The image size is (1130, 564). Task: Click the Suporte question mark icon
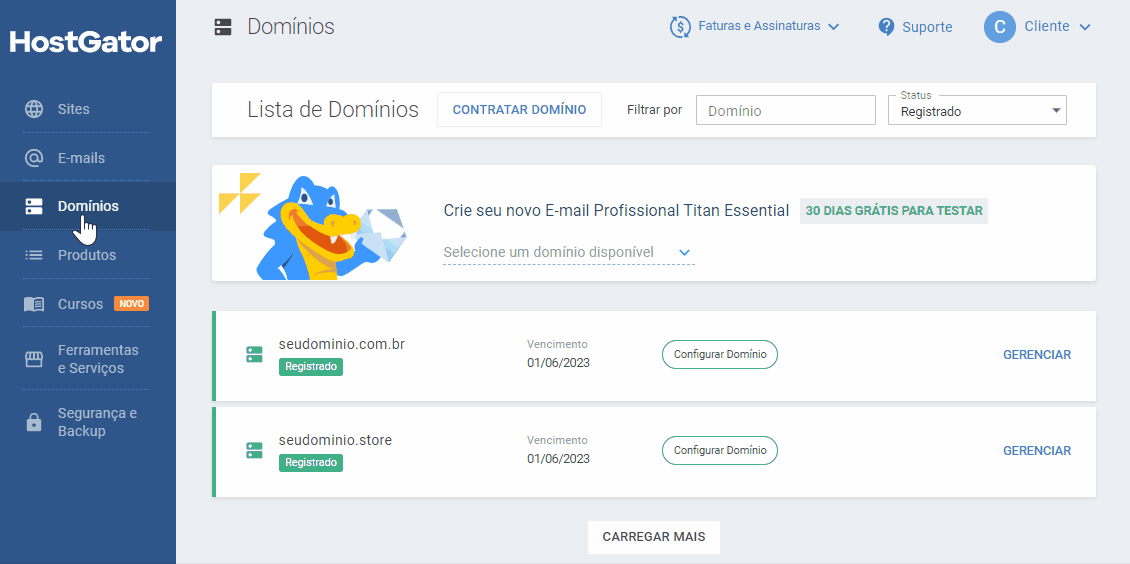pyautogui.click(x=886, y=27)
